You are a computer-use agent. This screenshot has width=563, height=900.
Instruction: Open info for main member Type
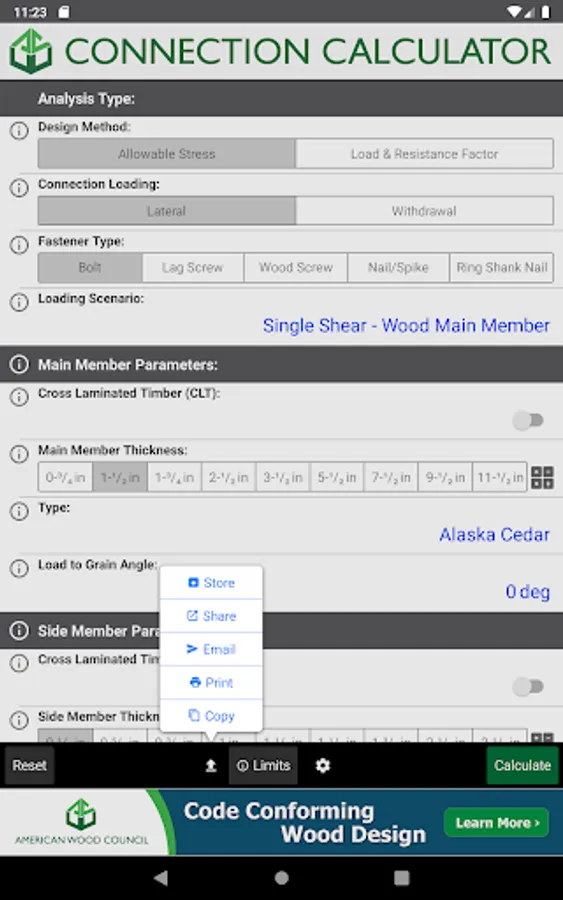pos(19,511)
